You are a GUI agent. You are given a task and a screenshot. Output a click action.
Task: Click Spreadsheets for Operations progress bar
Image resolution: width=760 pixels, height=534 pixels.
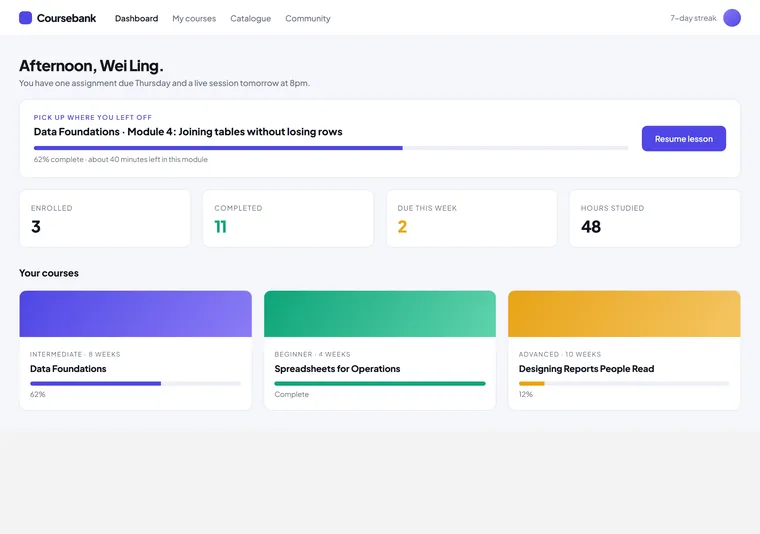(380, 383)
